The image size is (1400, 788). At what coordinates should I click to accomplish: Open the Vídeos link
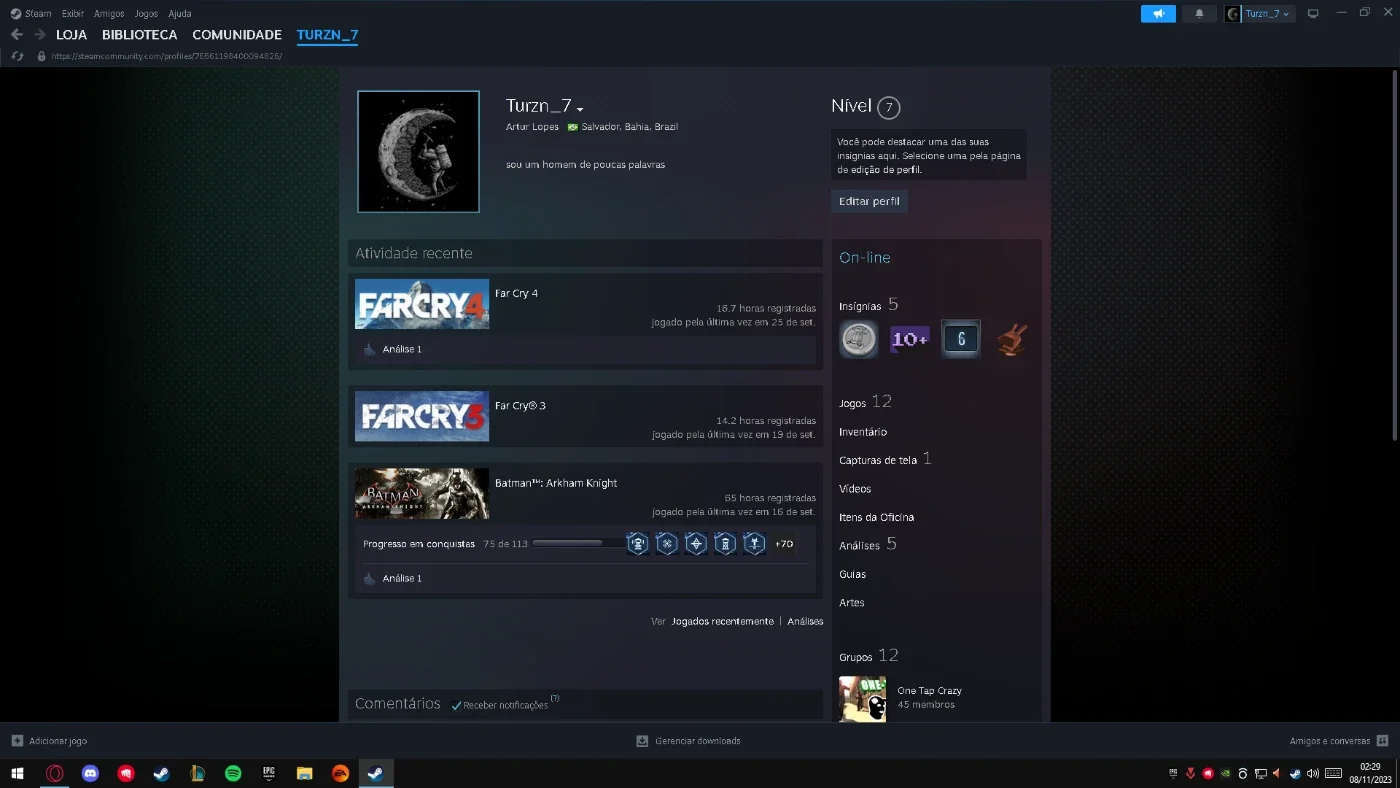click(x=855, y=489)
